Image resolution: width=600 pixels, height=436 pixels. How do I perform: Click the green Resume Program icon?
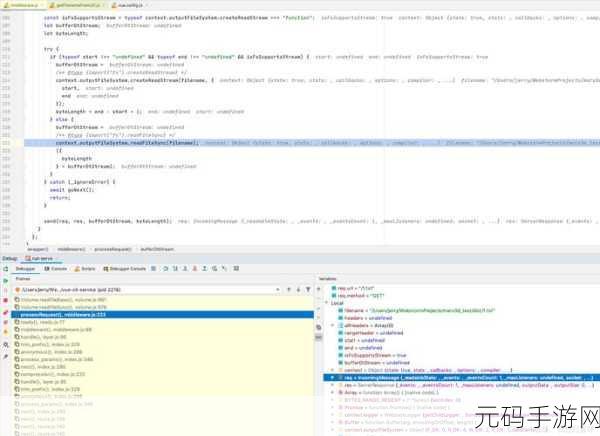point(5,281)
